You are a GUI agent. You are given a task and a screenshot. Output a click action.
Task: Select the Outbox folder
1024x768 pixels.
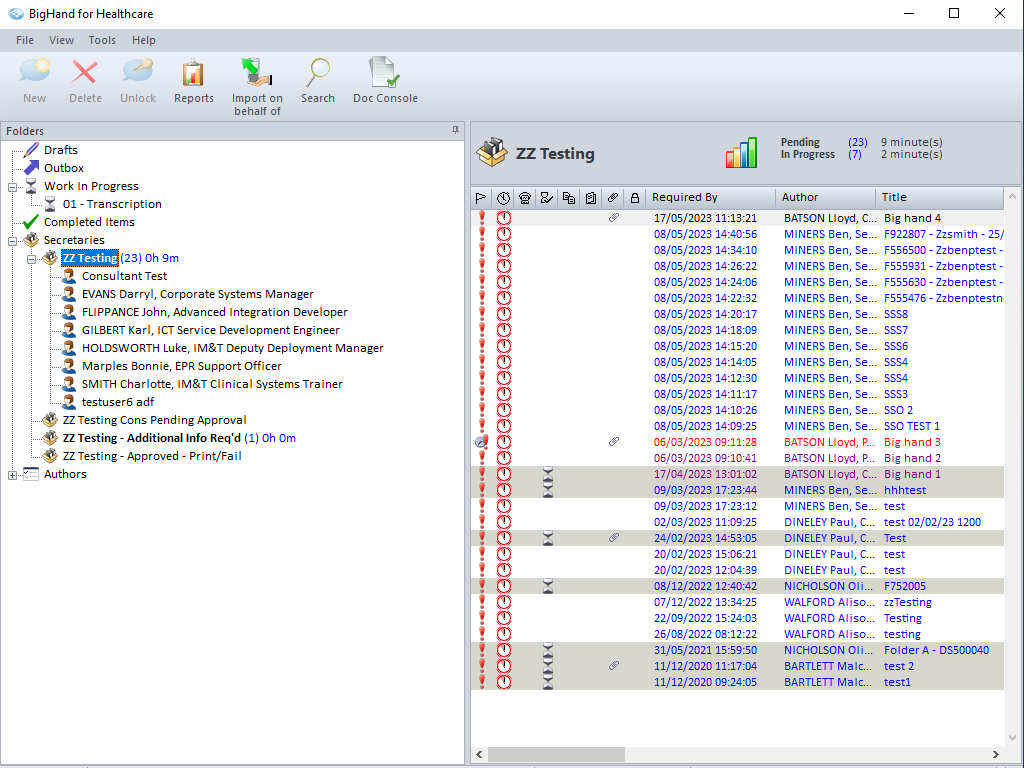coord(63,168)
